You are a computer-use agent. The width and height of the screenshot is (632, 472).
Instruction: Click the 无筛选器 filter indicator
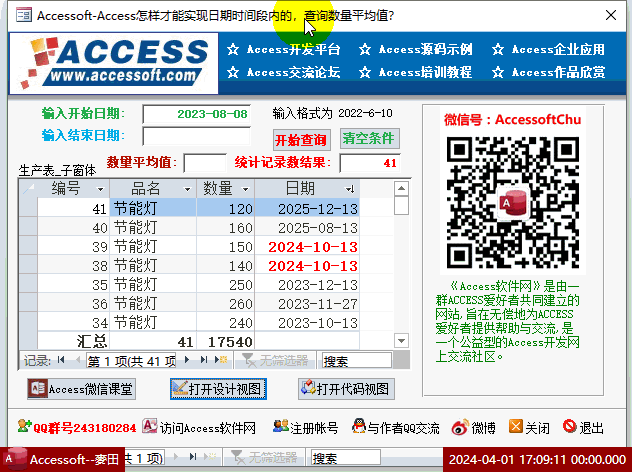(x=275, y=360)
